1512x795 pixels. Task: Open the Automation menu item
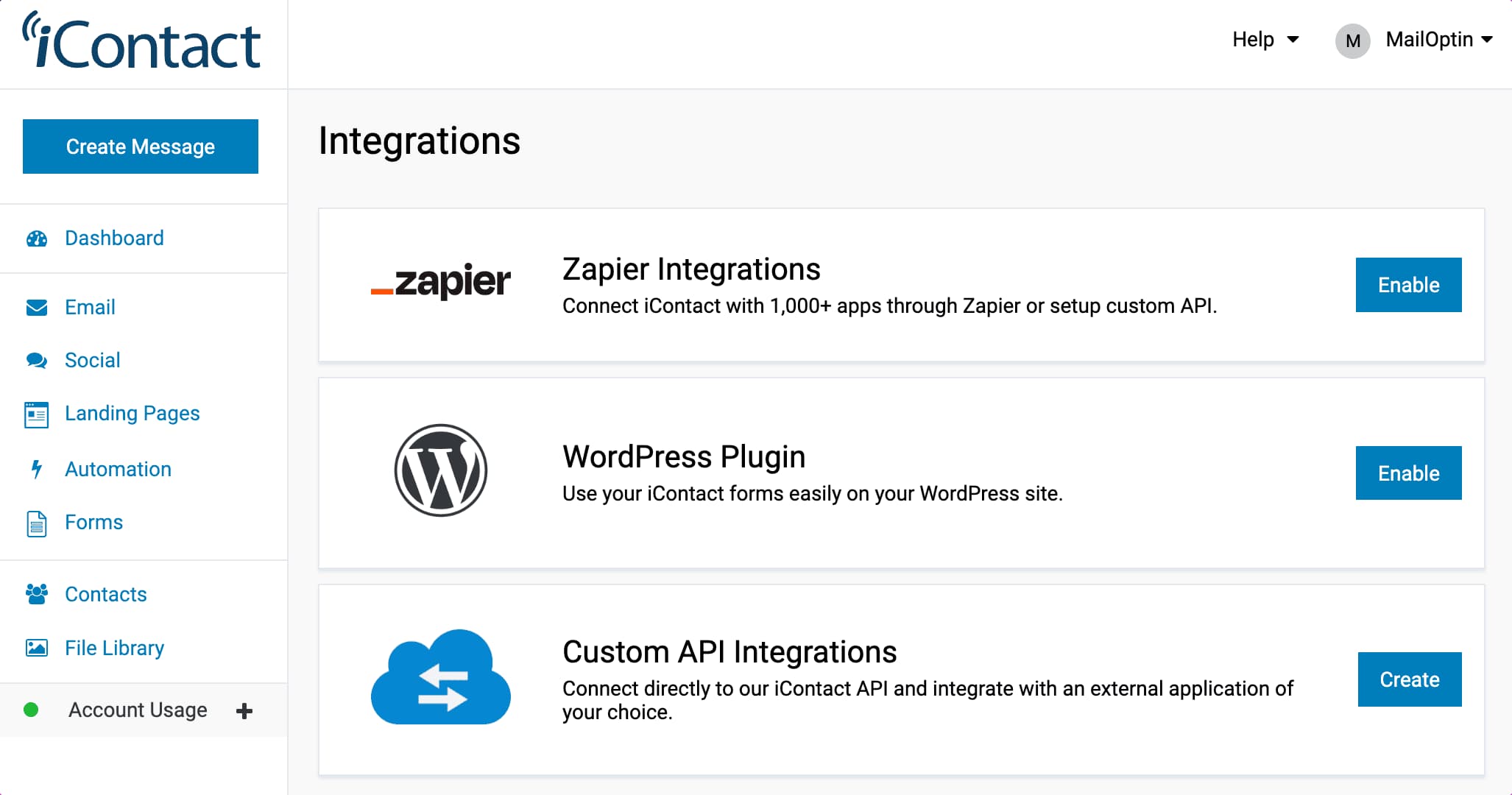click(x=118, y=469)
